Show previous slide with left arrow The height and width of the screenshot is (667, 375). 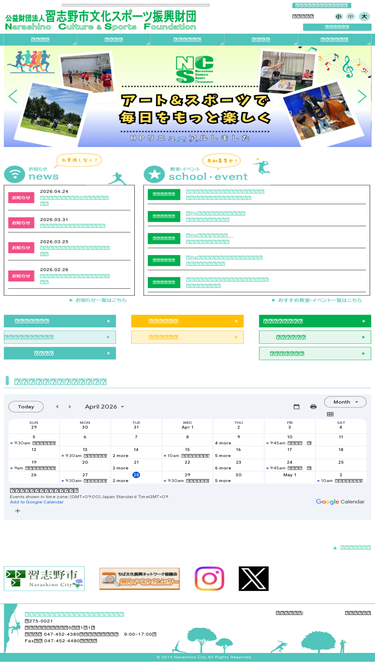(13, 97)
